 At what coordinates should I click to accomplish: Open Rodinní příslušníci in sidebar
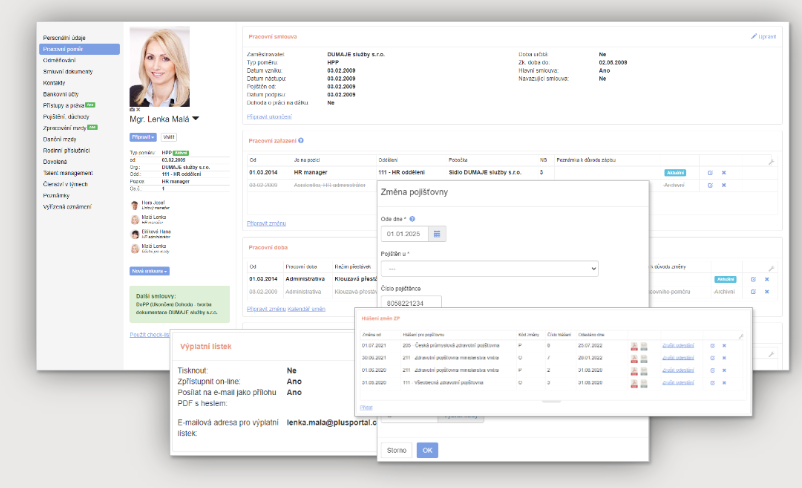(x=66, y=150)
